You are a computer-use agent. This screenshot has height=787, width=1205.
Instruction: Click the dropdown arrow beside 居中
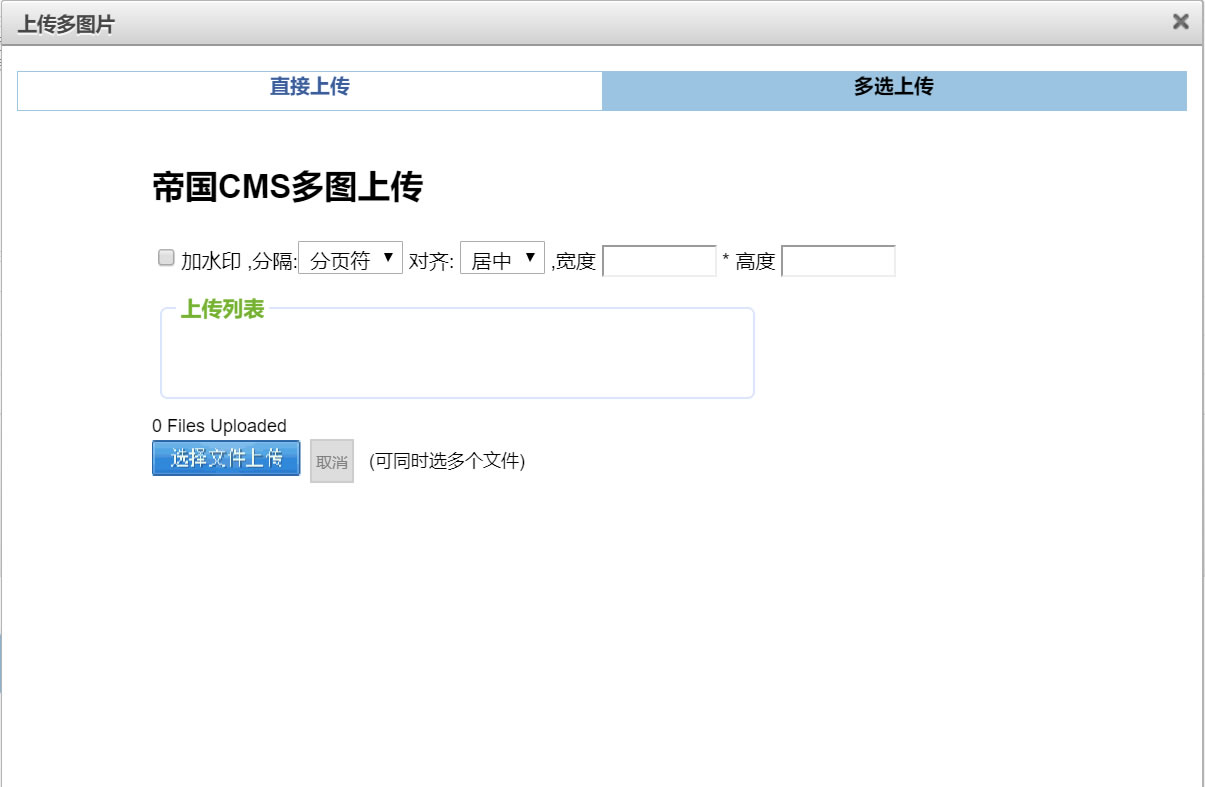coord(531,257)
